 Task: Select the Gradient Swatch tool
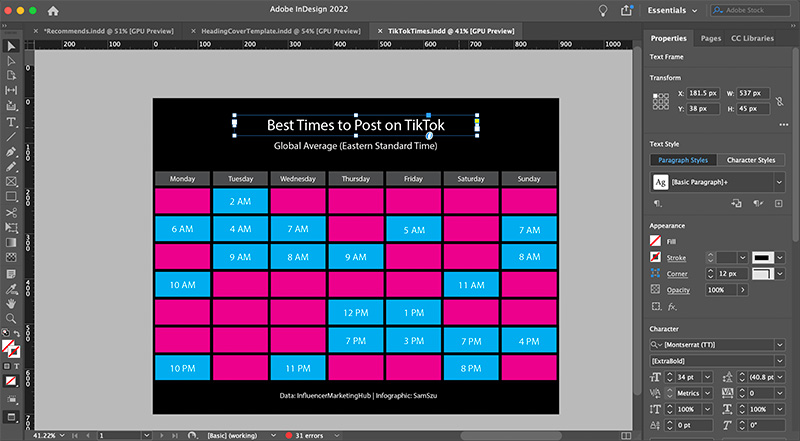tap(11, 242)
